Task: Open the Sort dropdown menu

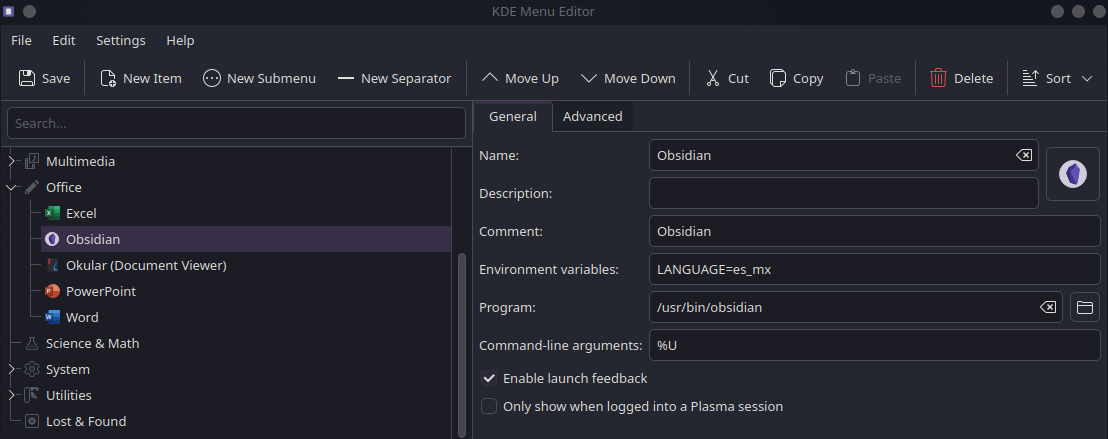Action: (x=1057, y=78)
